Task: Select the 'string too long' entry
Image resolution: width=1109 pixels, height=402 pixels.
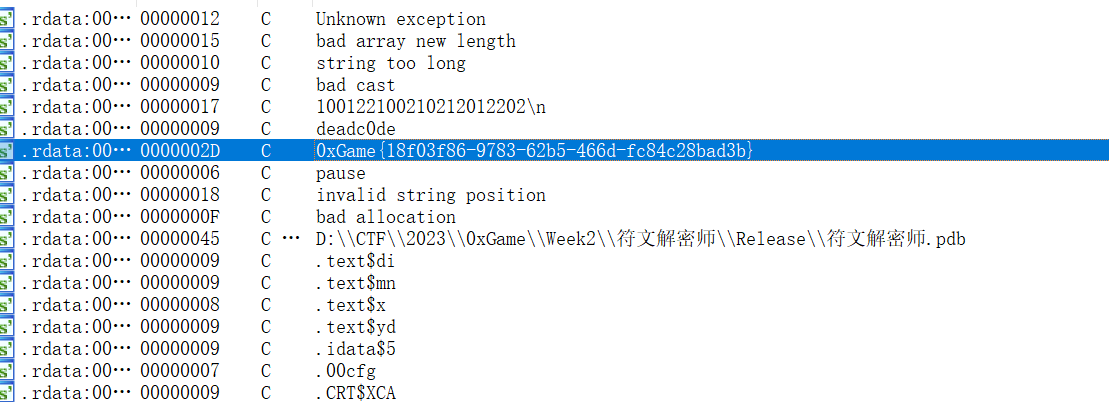Action: [x=391, y=63]
